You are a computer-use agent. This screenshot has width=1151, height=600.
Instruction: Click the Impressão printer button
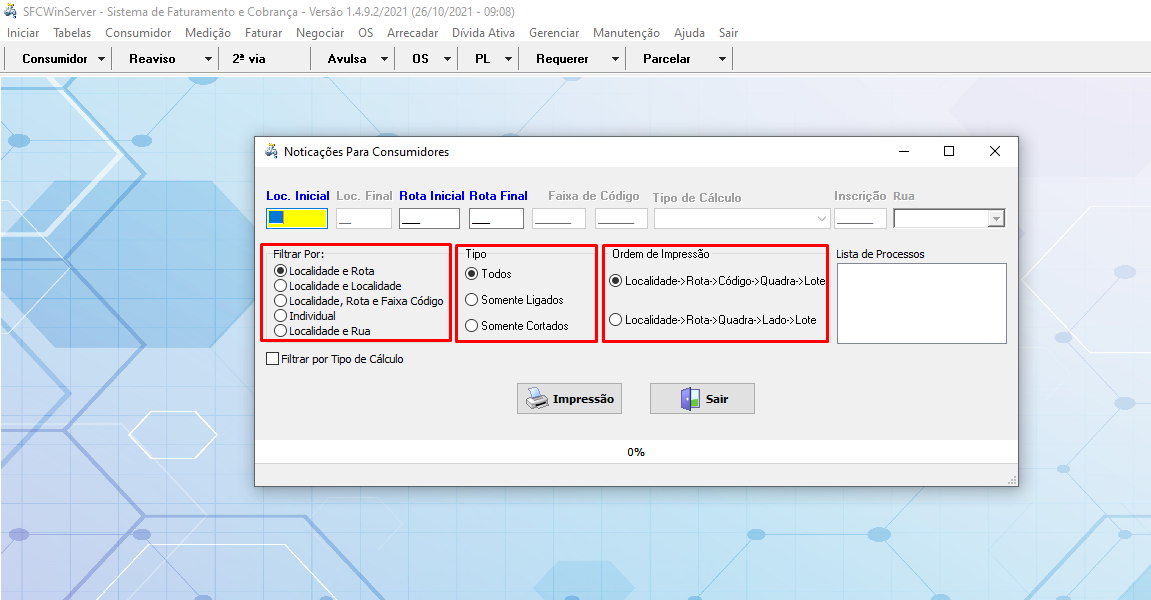(569, 398)
